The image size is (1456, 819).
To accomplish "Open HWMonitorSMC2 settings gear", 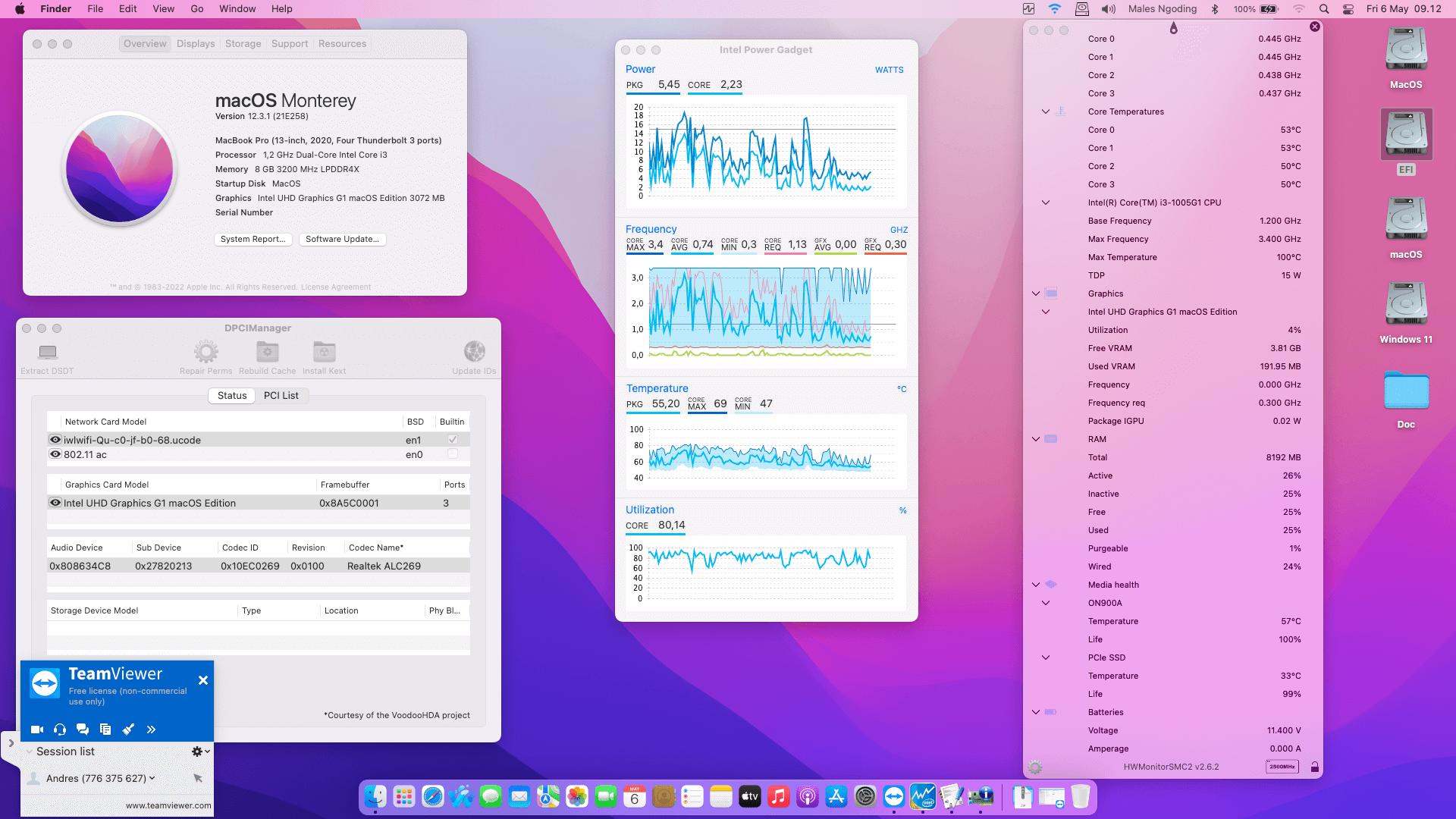I will point(1034,766).
